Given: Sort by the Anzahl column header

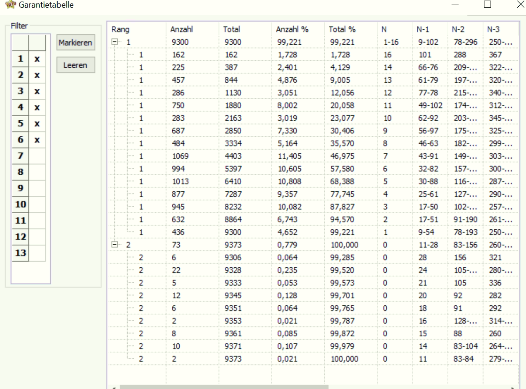Looking at the screenshot, I should pyautogui.click(x=192, y=29).
